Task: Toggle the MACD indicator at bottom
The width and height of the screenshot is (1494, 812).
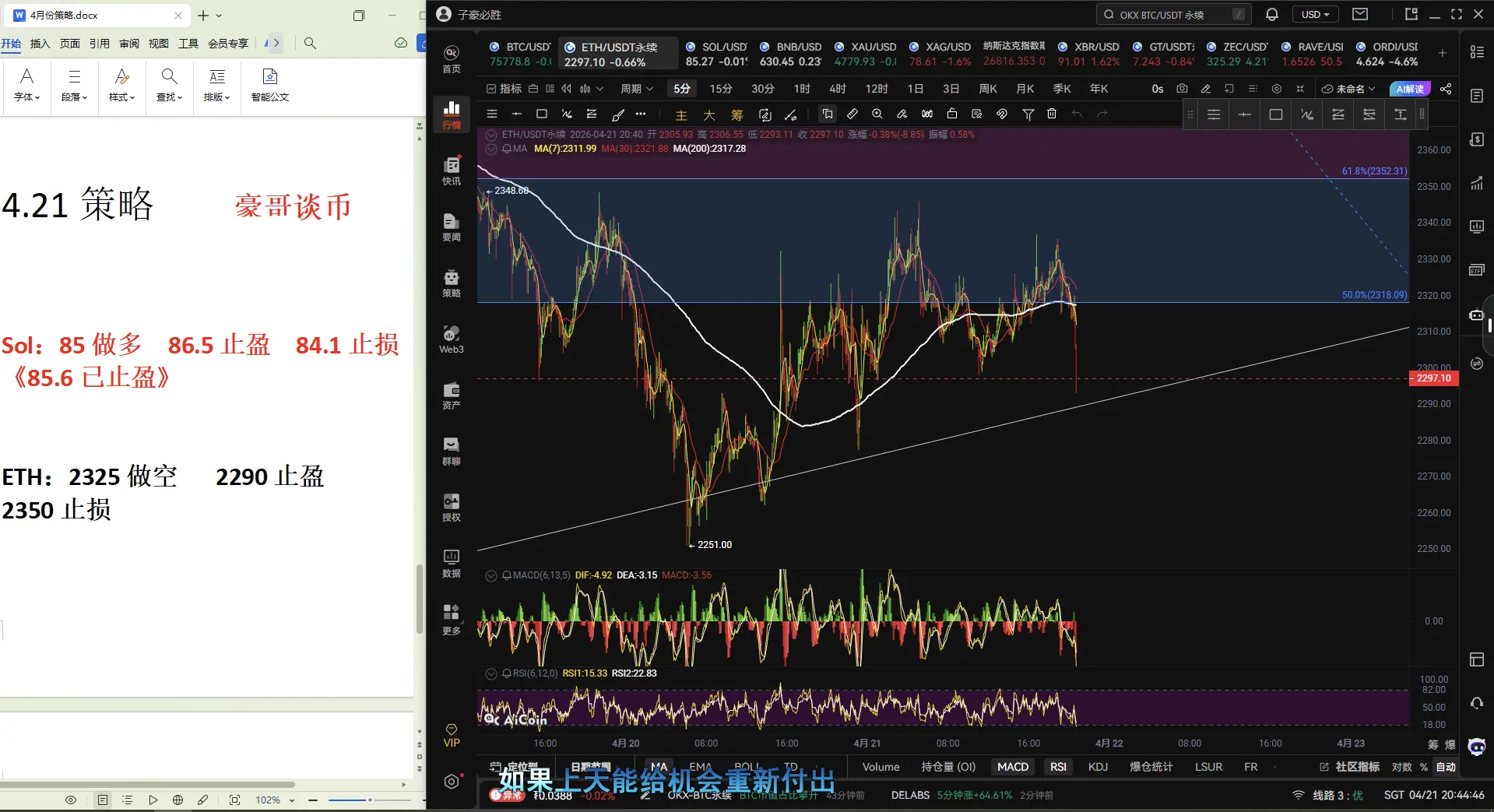Action: pyautogui.click(x=1012, y=767)
